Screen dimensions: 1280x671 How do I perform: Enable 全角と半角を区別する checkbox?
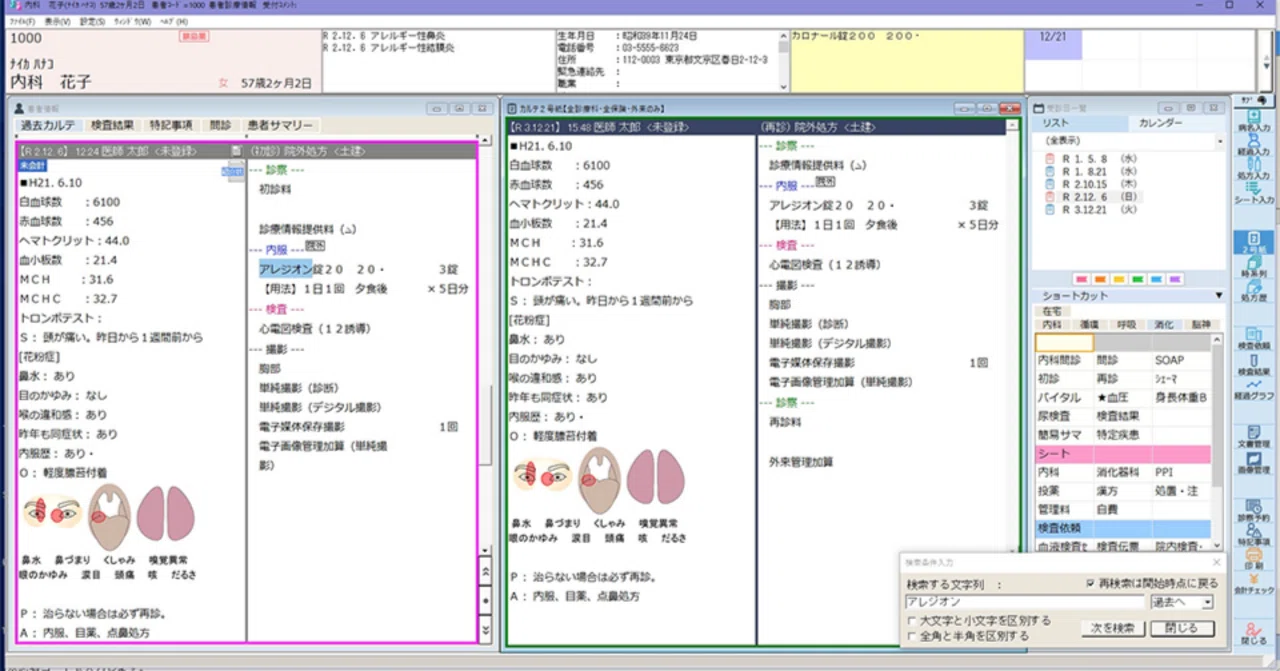(x=911, y=635)
